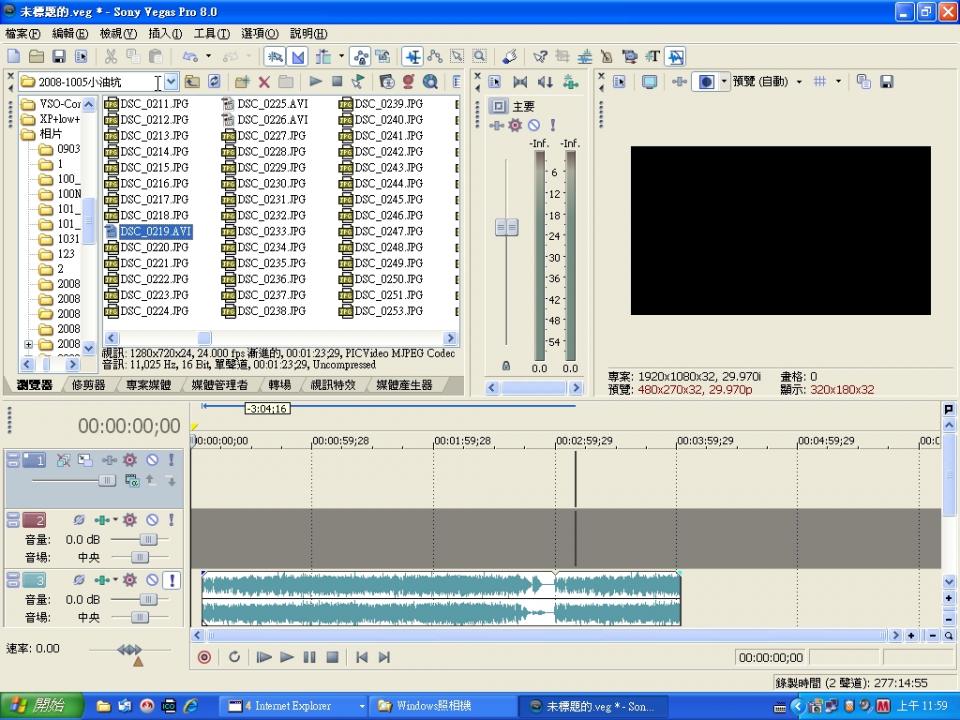Open track FX on audio track 2
This screenshot has height=720, width=960.
(x=130, y=520)
